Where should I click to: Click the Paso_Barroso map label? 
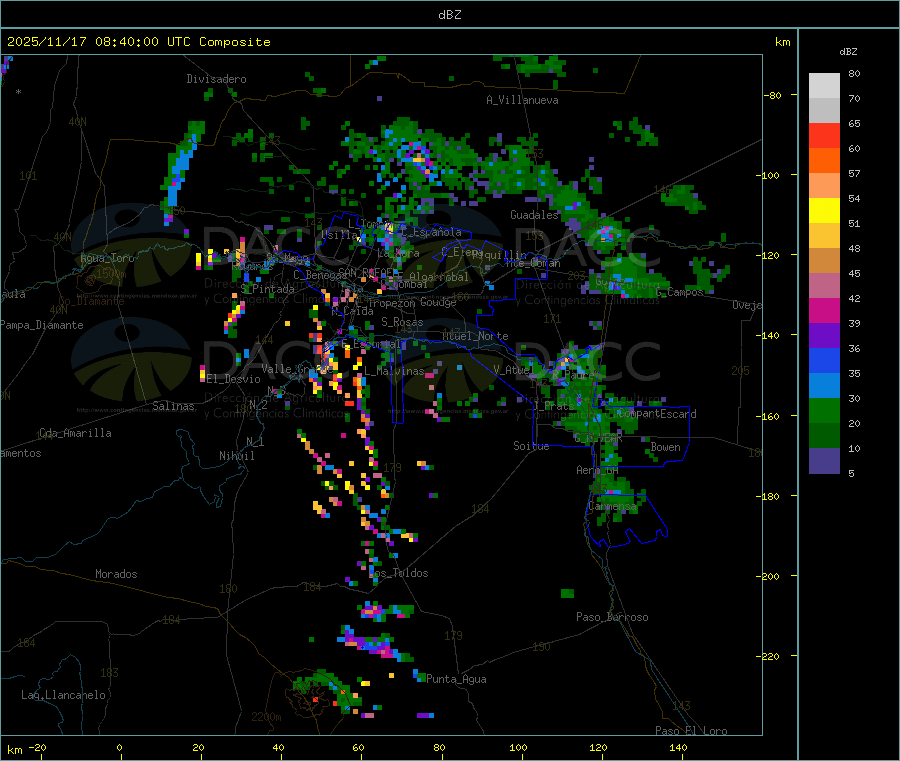point(612,617)
